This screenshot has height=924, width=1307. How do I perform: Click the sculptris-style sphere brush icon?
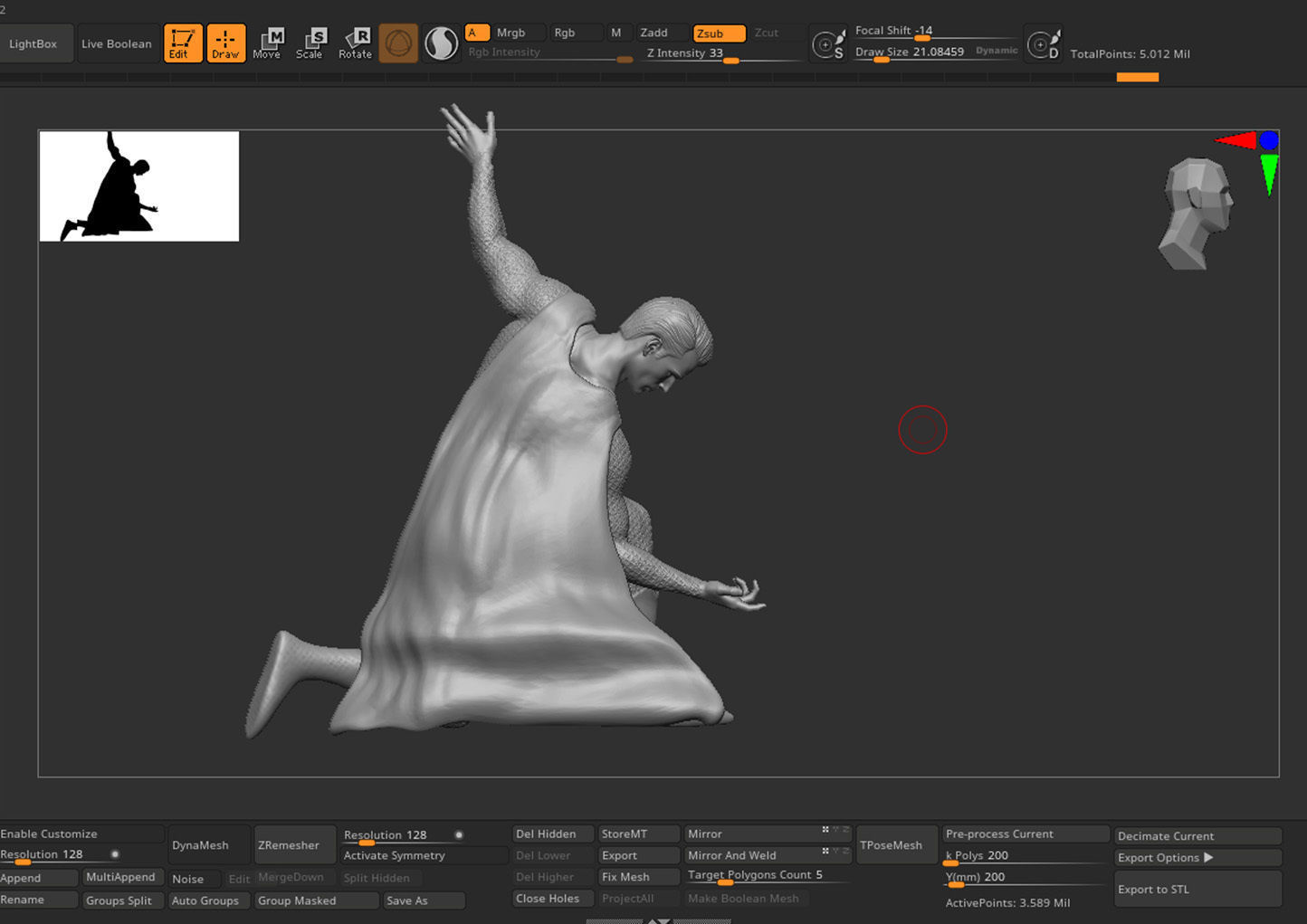tap(441, 43)
